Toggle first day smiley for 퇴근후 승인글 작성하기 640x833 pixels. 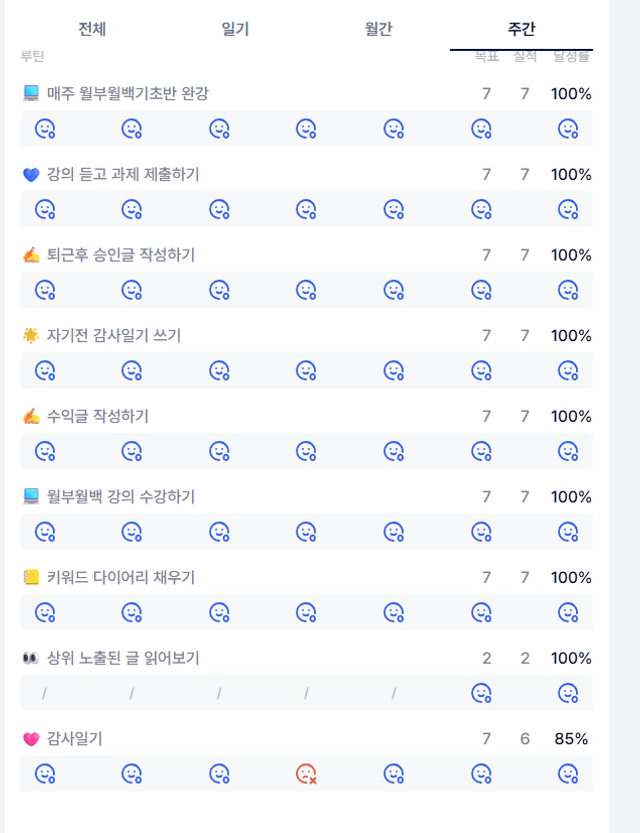point(45,290)
